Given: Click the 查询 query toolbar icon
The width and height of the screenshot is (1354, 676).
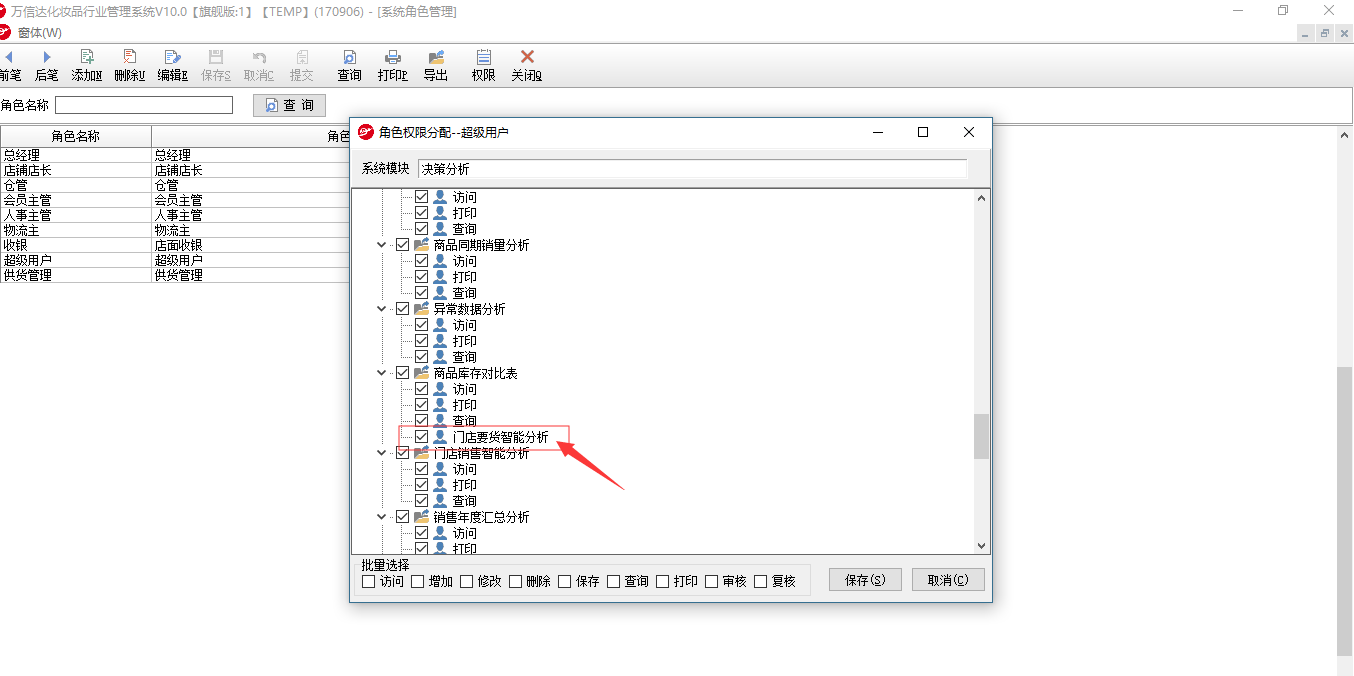Looking at the screenshot, I should pos(349,58).
